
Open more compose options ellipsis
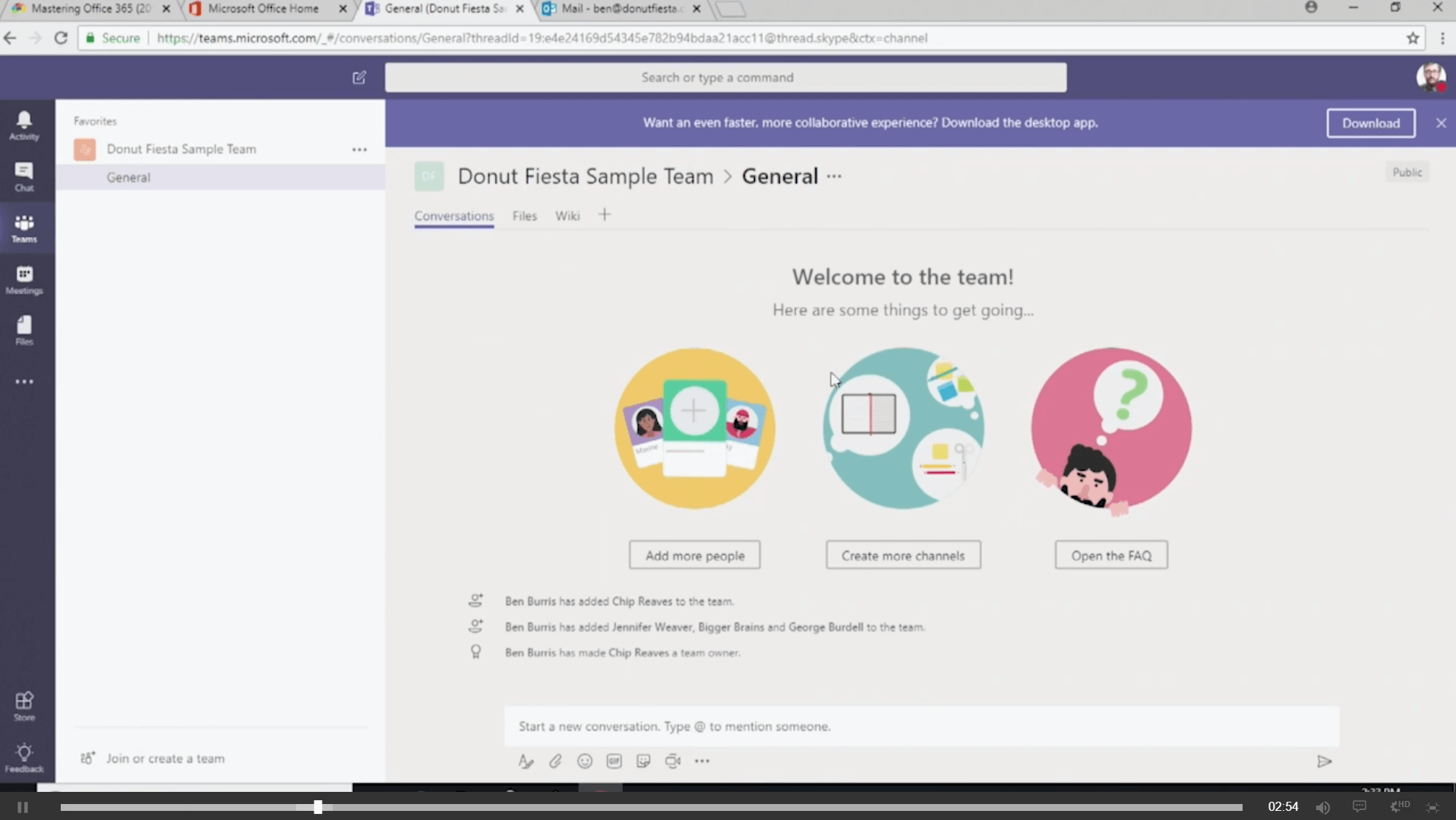[702, 761]
